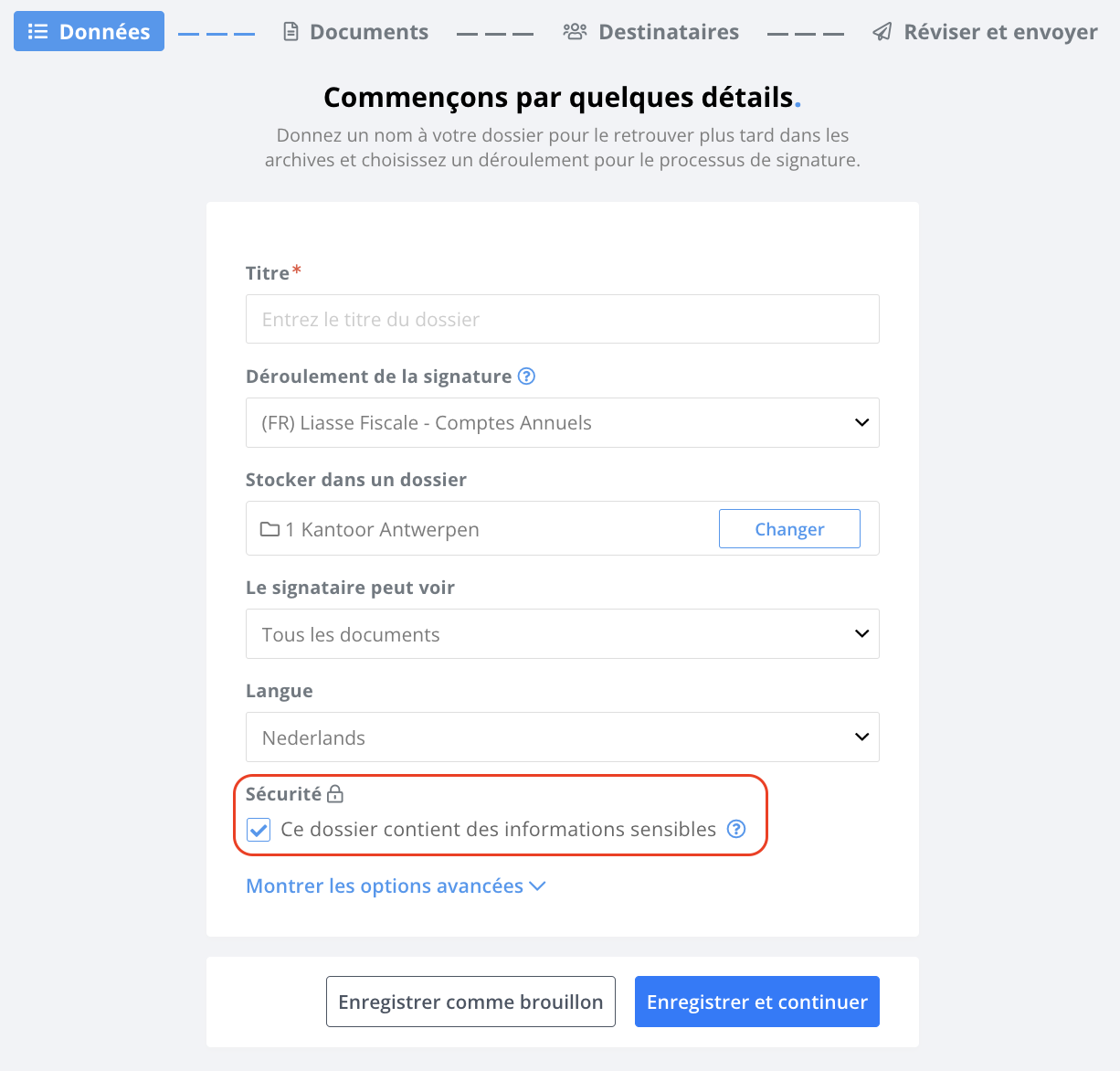The width and height of the screenshot is (1120, 1071).
Task: Go to the Destinataires step
Action: 650,32
